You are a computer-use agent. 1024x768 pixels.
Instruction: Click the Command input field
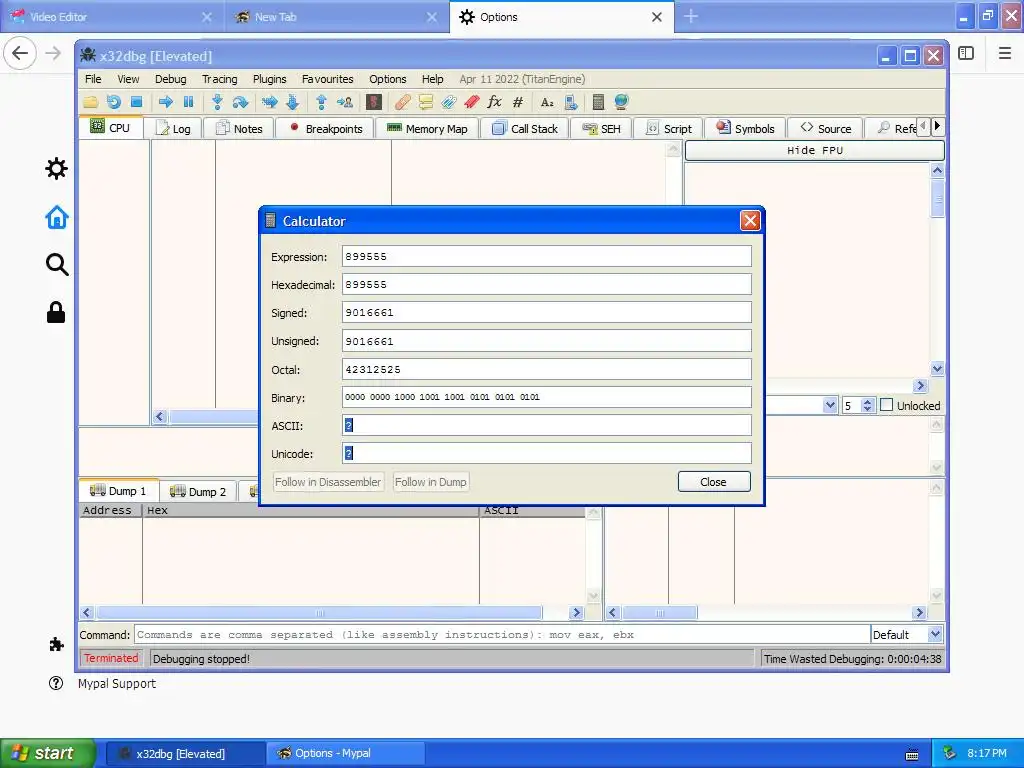[x=502, y=635]
